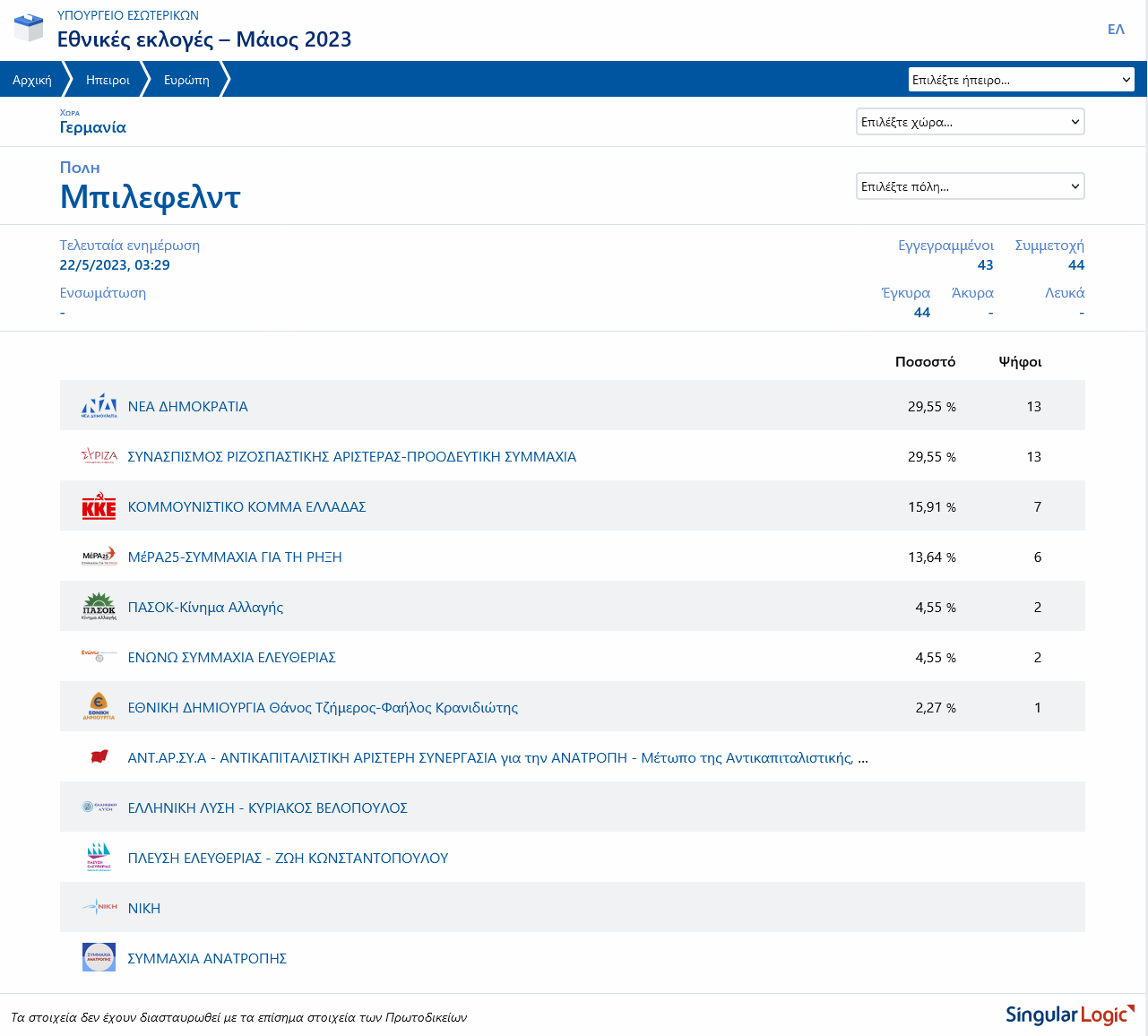Viewport: 1148px width, 1036px height.
Task: Click the footer disclaimer about Πρωτοδικείων
Action: pos(239,1017)
